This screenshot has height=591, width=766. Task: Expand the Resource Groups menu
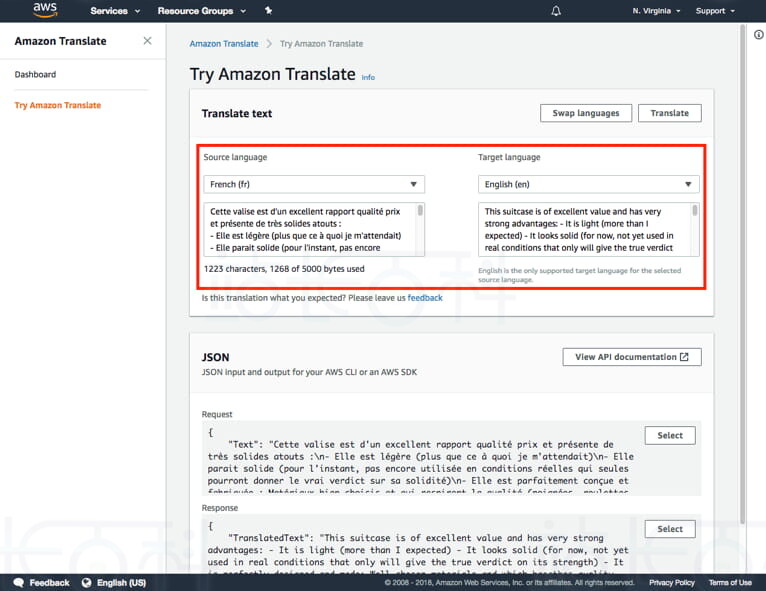[201, 11]
